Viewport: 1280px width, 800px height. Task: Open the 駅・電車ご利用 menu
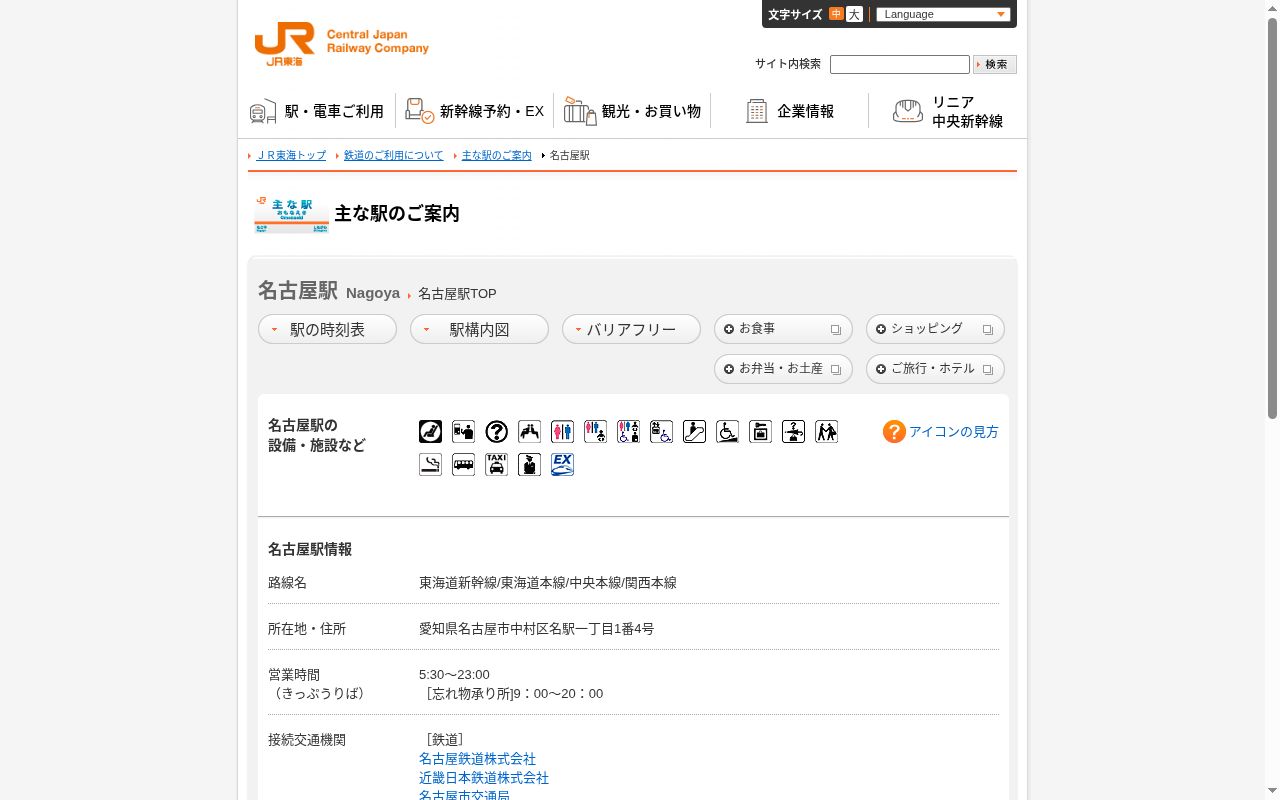pos(317,111)
